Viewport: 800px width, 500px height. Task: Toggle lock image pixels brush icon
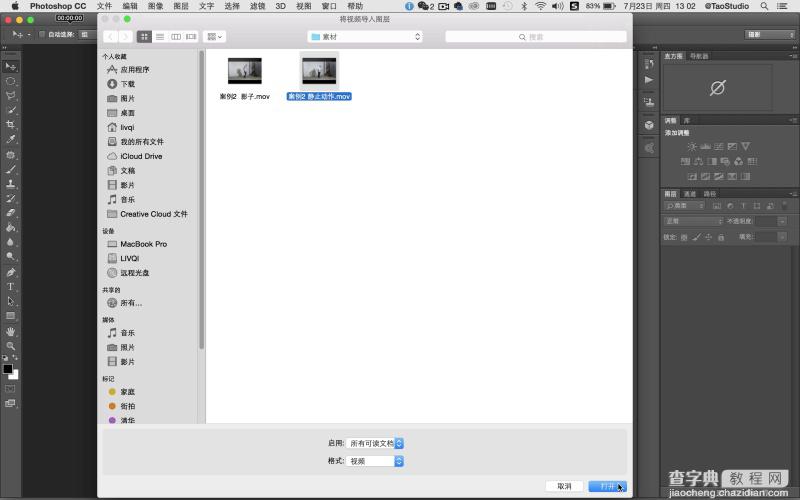(x=696, y=237)
